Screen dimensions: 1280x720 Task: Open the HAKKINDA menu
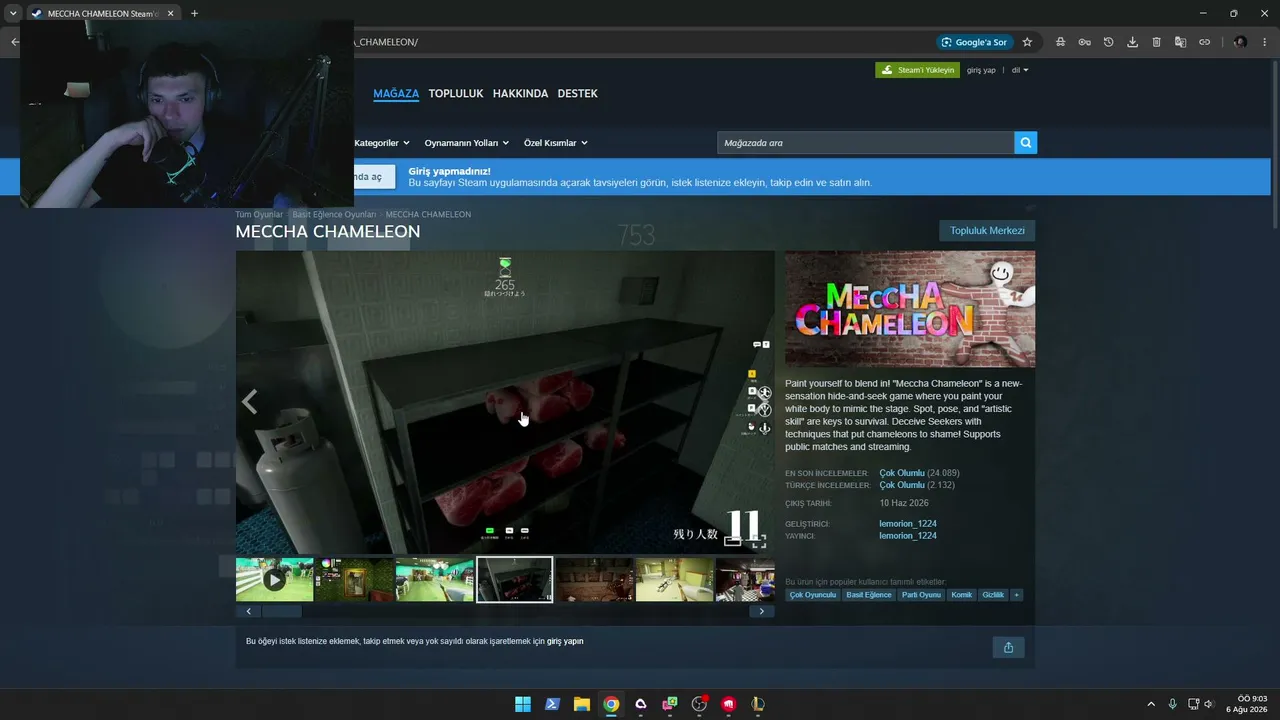[520, 93]
